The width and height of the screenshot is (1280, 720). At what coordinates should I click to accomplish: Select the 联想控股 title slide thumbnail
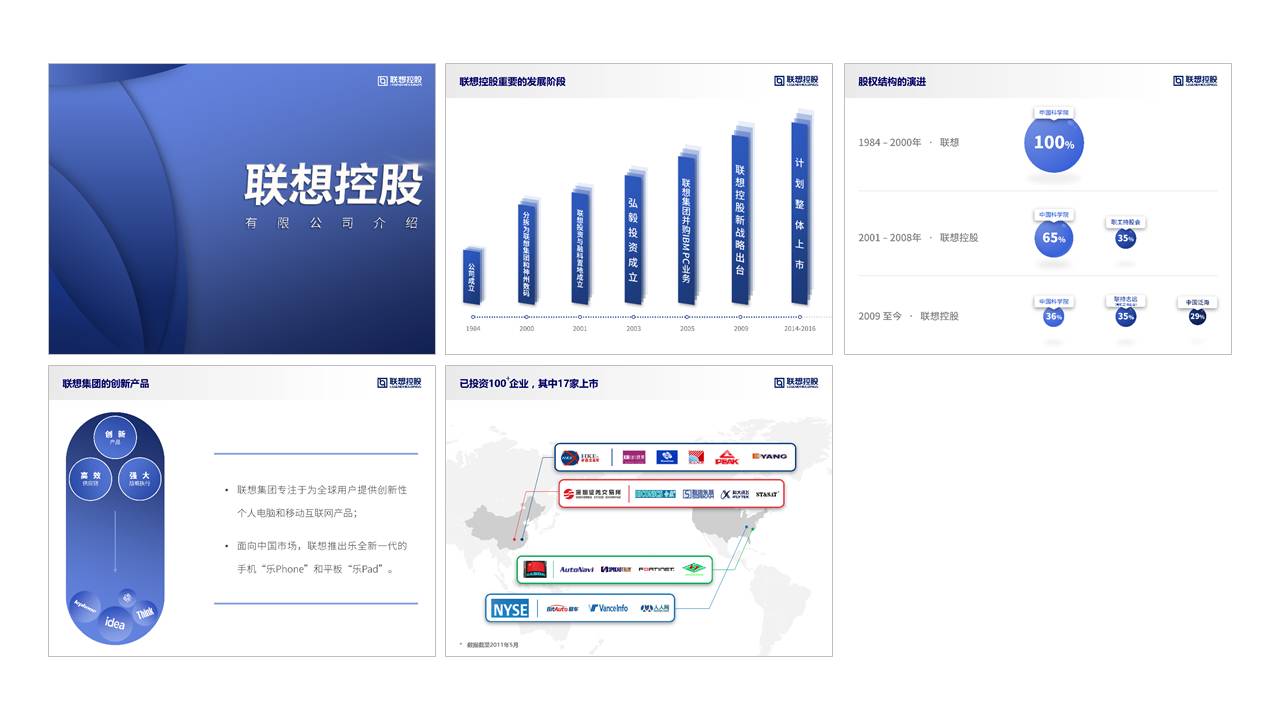pyautogui.click(x=242, y=209)
